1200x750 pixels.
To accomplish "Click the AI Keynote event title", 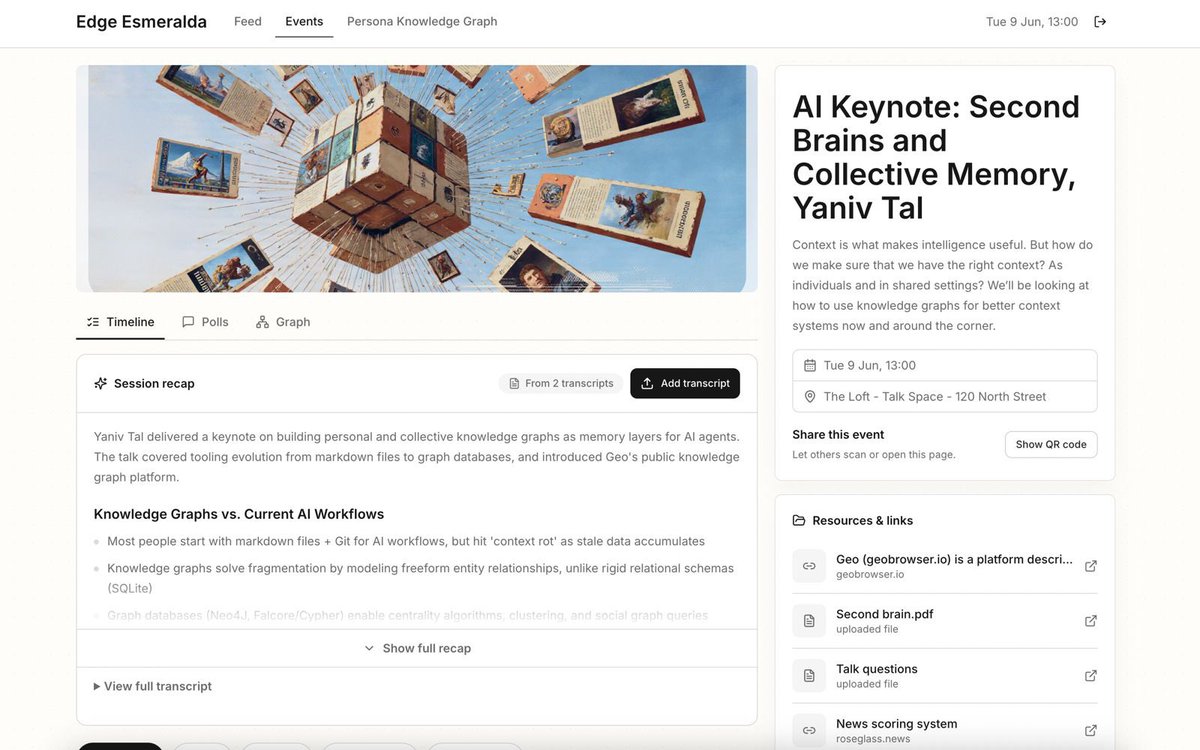I will point(936,157).
